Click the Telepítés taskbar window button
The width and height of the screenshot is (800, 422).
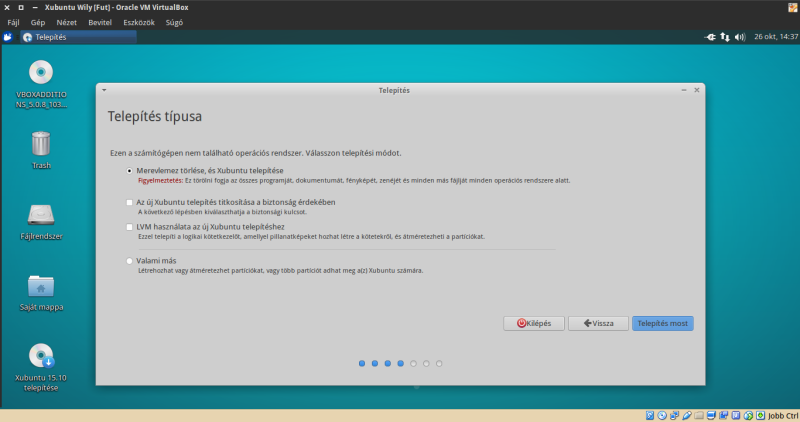pos(79,37)
